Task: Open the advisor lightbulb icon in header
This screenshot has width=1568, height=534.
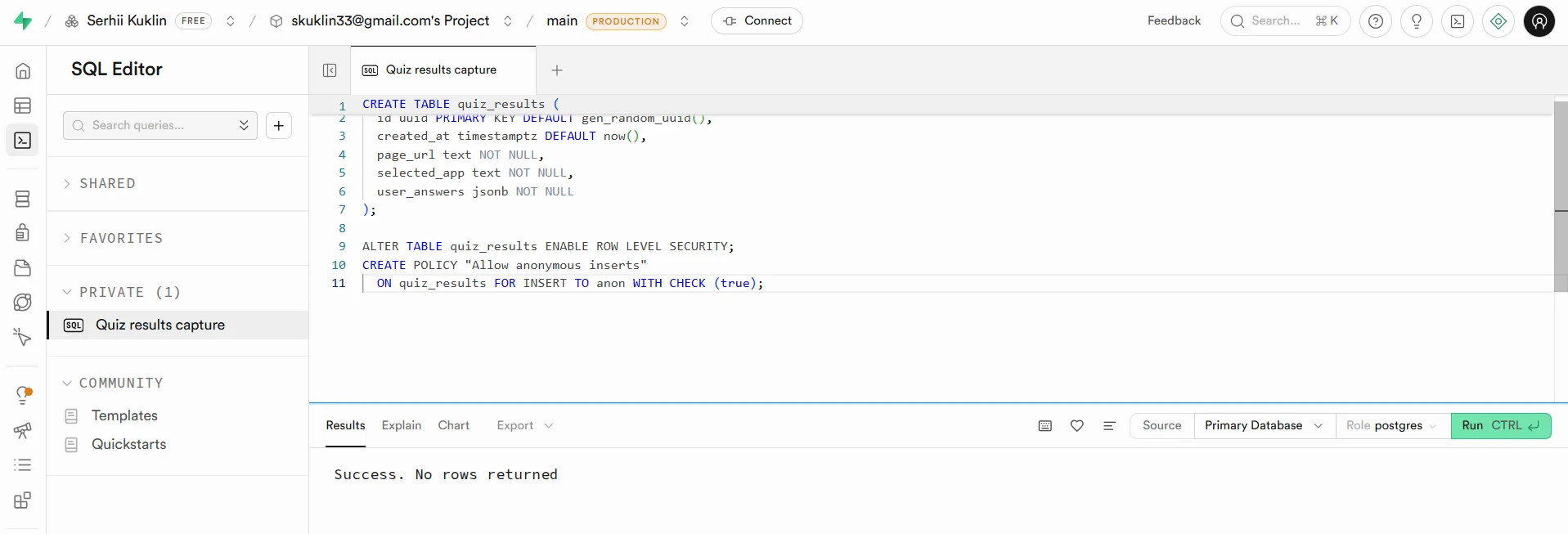Action: [1417, 21]
